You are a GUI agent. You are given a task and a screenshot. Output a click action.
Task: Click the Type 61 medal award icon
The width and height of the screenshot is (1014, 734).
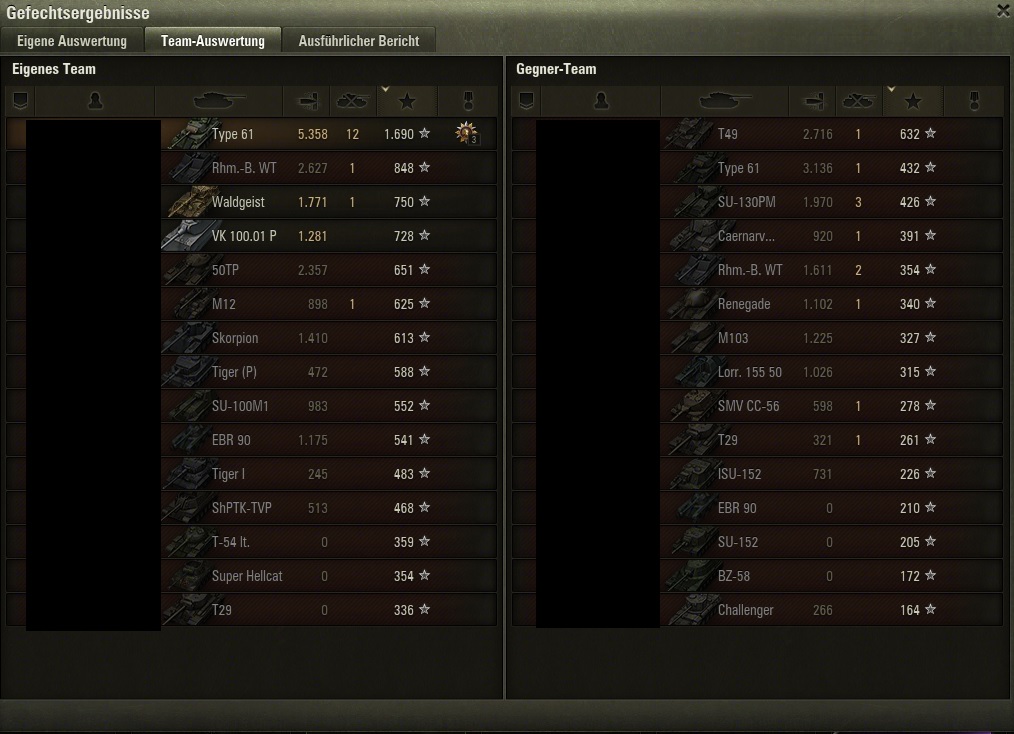coord(466,133)
